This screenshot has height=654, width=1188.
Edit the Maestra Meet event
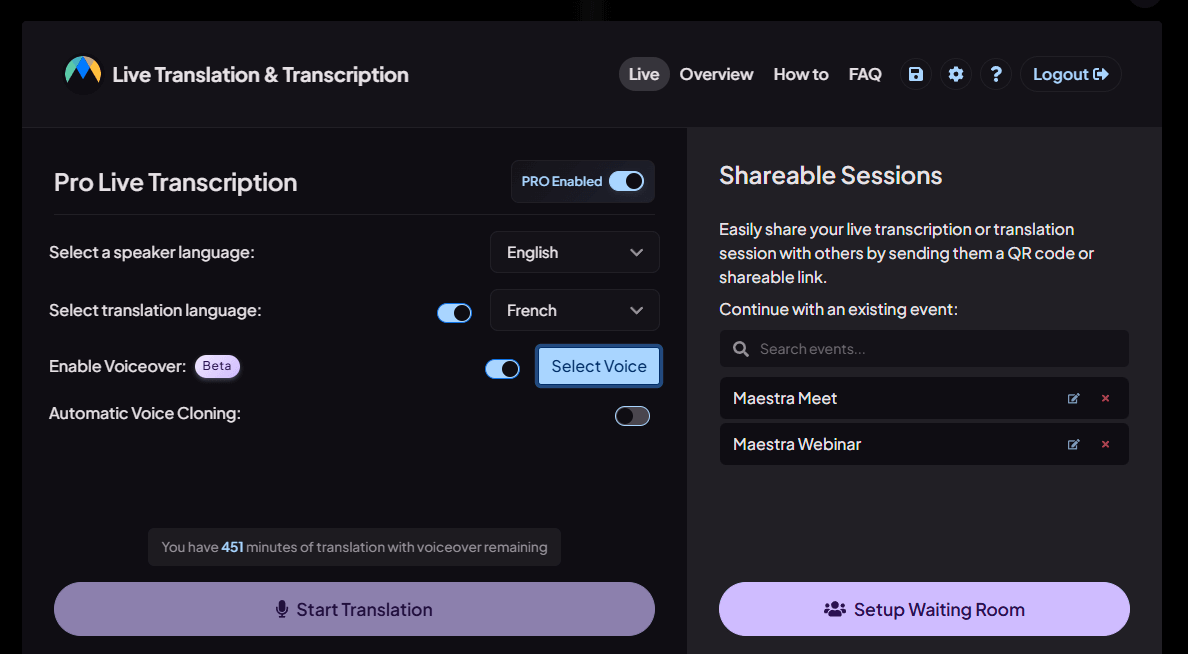1074,399
